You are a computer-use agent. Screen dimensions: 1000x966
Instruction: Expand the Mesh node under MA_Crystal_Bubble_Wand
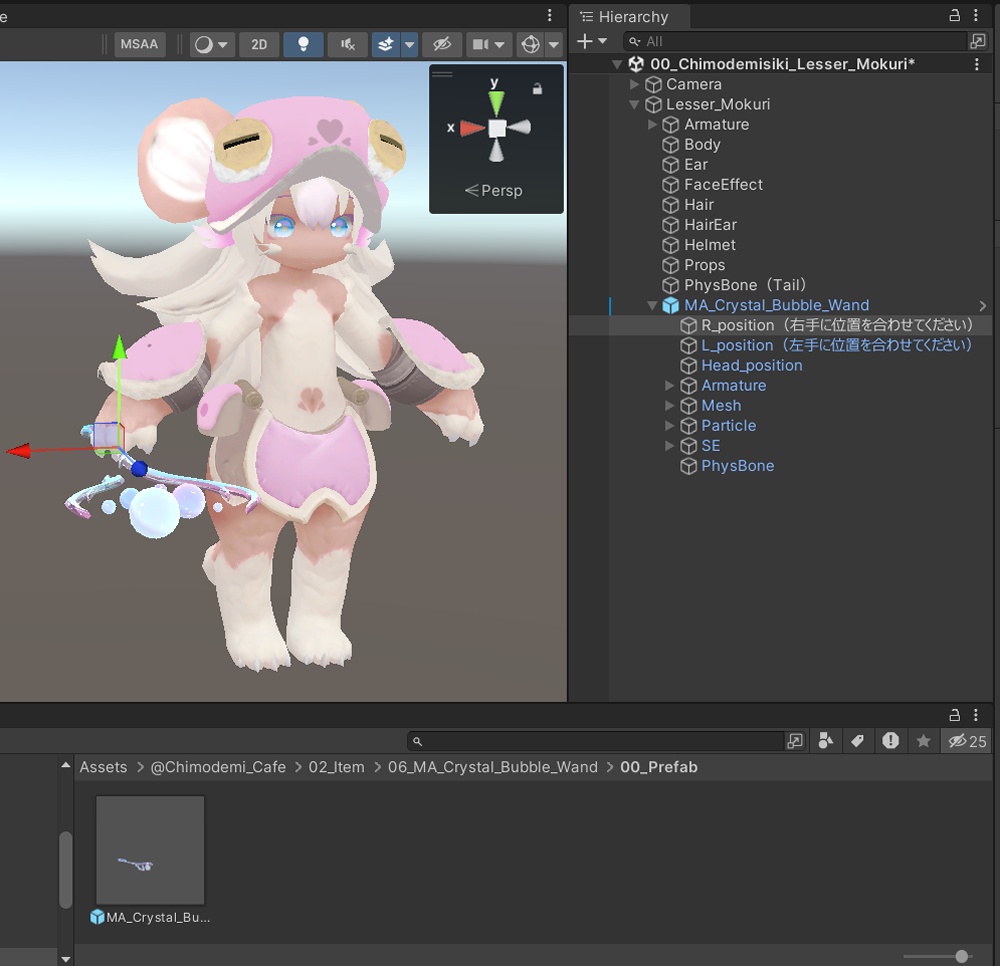[x=669, y=405]
